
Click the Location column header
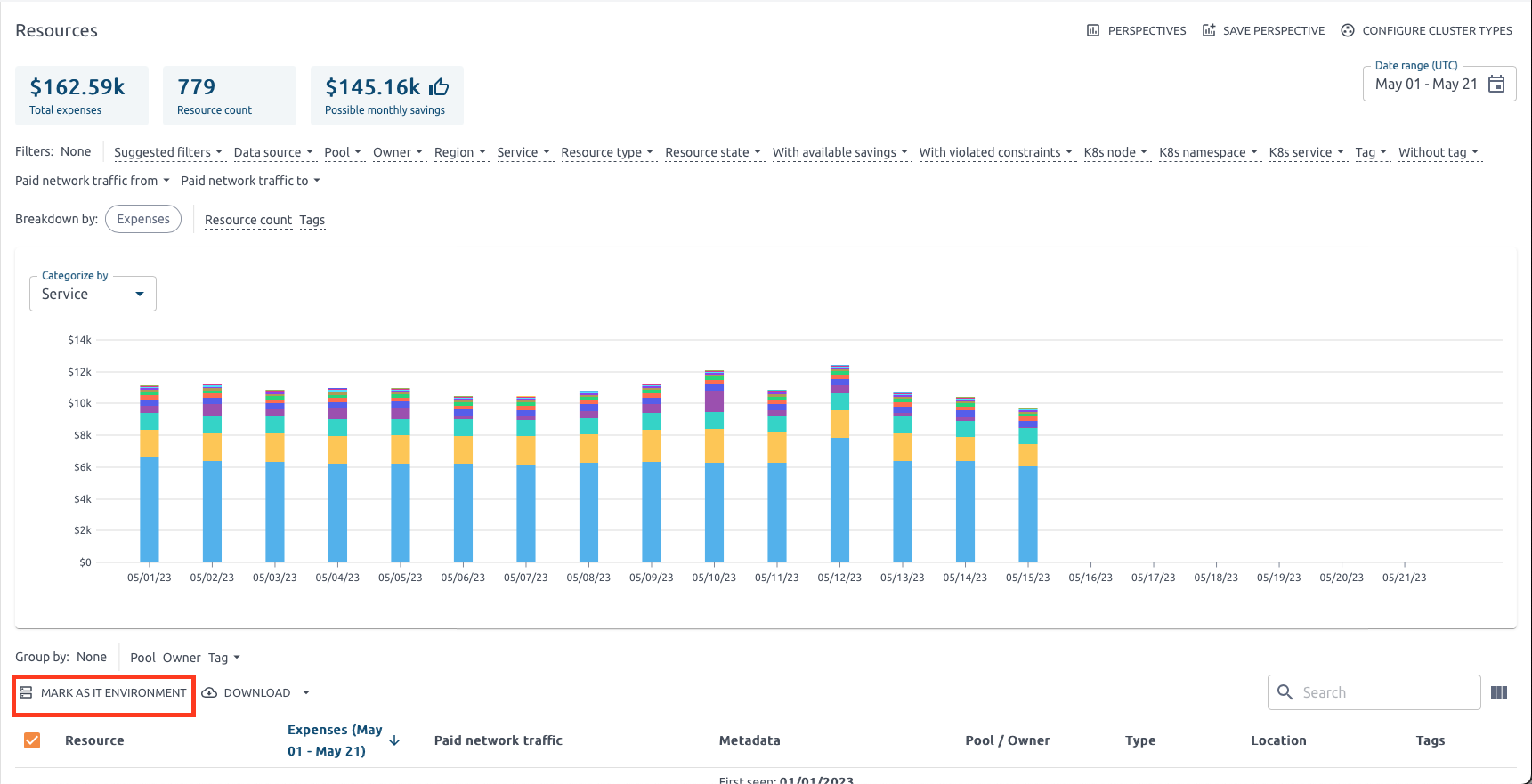(1278, 740)
